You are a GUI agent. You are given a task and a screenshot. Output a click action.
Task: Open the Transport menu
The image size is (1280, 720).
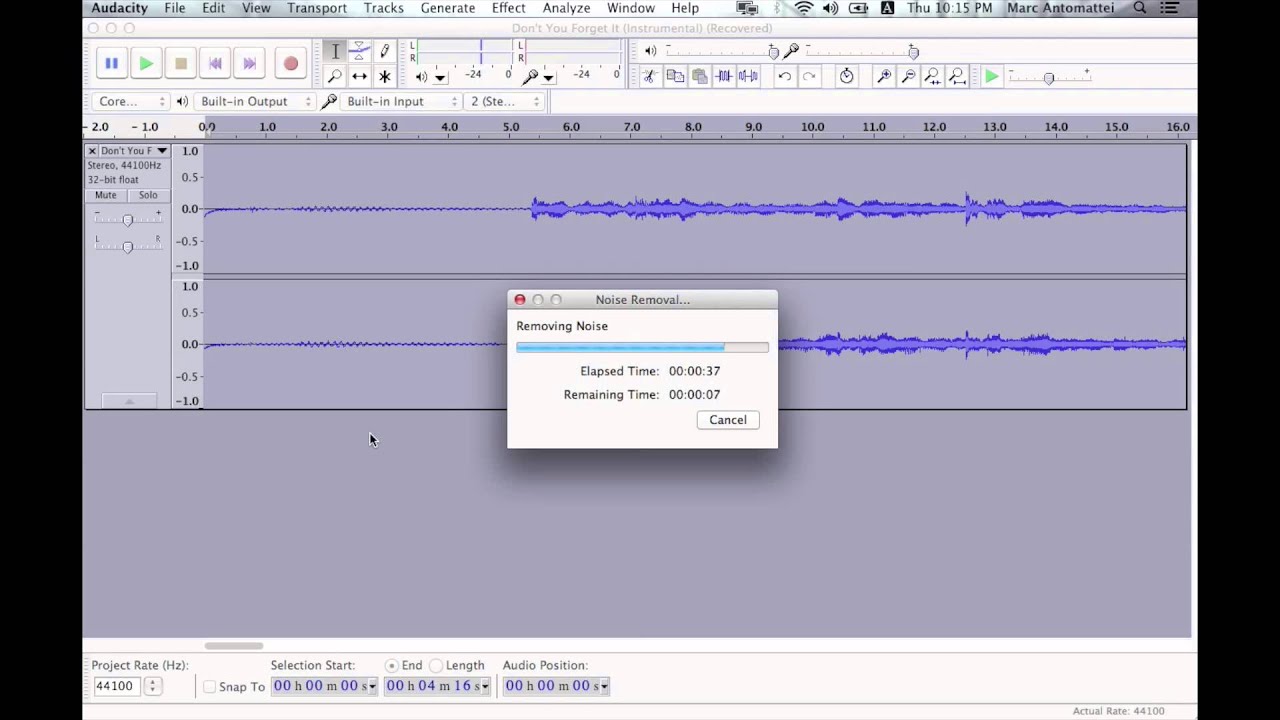(317, 8)
